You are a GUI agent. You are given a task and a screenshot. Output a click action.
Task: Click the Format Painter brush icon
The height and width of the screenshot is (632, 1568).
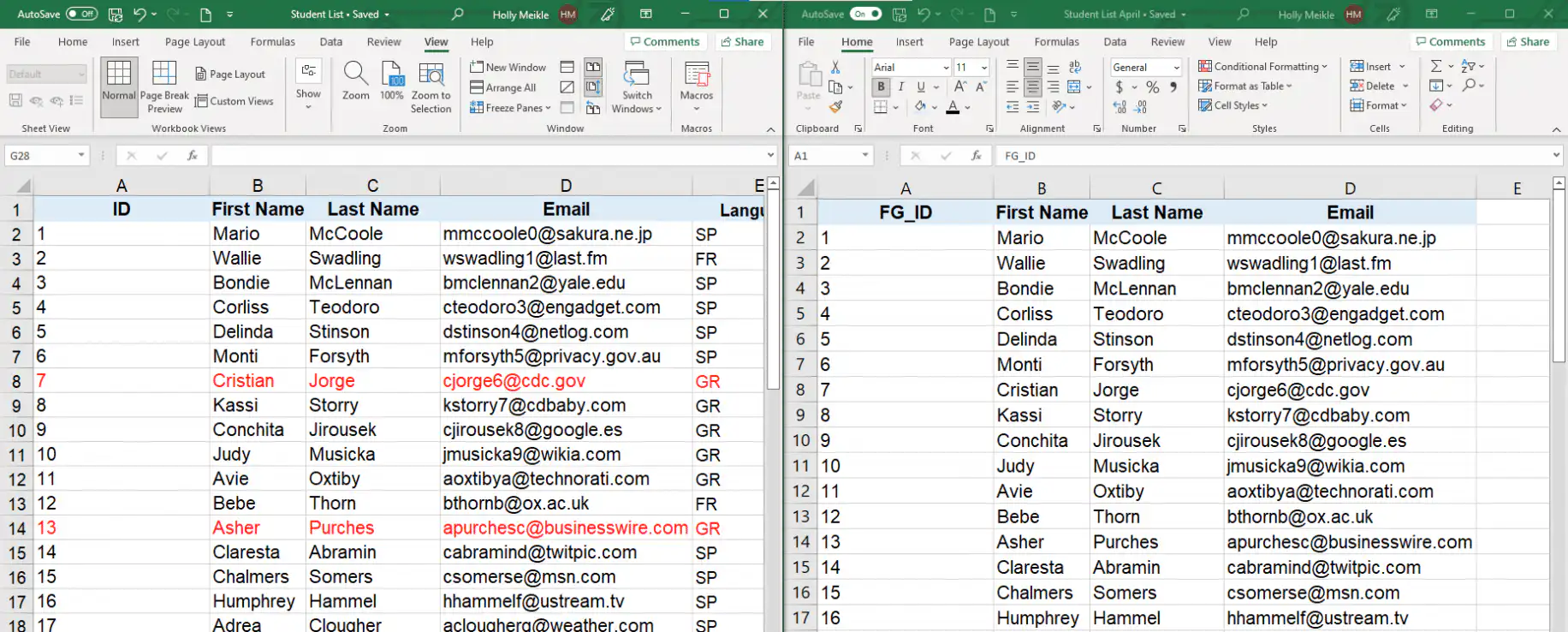click(x=835, y=106)
